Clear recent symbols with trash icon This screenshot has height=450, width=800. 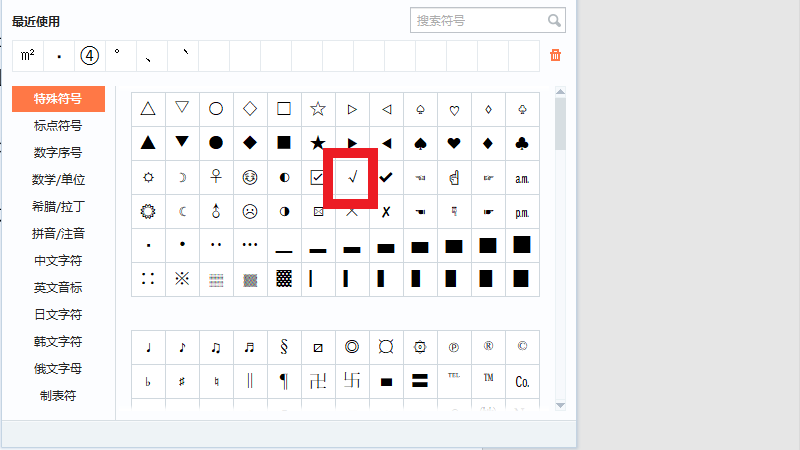[x=555, y=55]
